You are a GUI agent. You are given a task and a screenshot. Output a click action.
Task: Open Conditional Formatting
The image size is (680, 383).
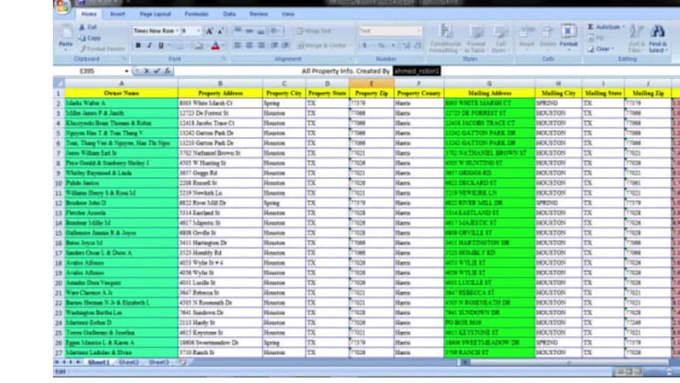pos(445,39)
